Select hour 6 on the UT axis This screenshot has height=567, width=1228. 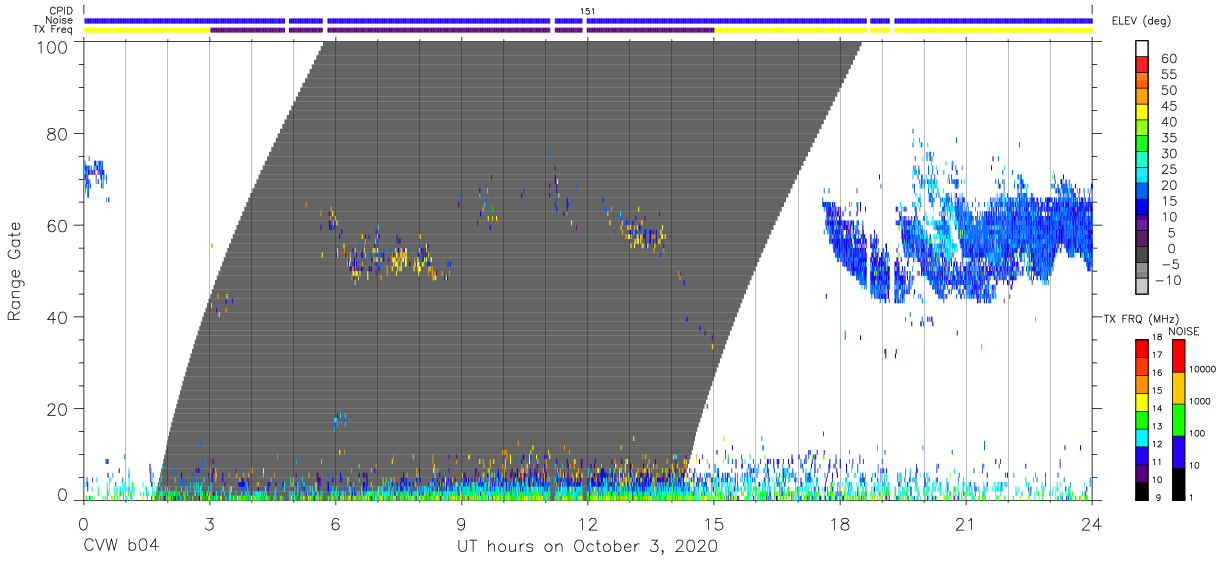(335, 524)
